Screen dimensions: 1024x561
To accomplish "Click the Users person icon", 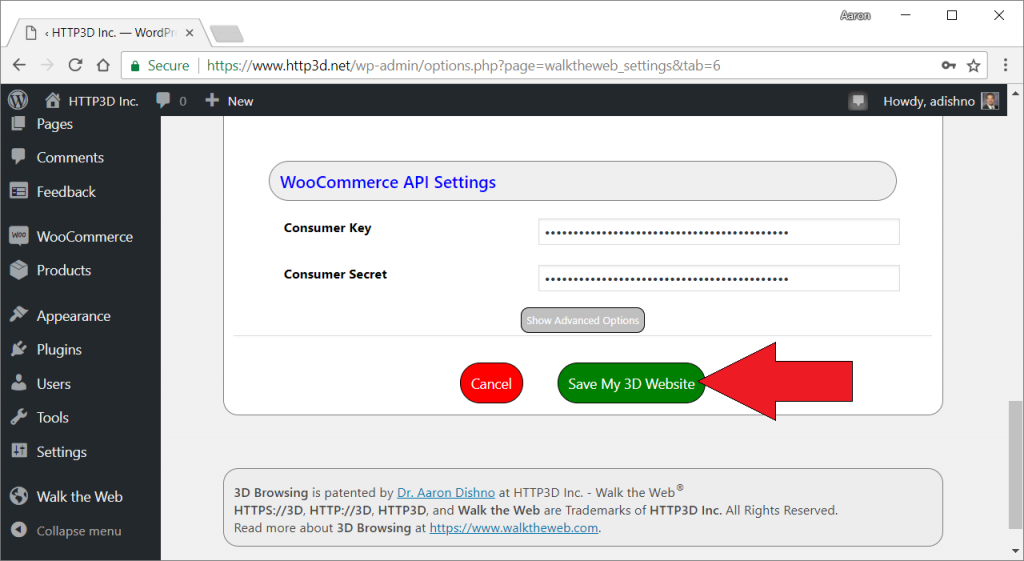I will pyautogui.click(x=19, y=382).
